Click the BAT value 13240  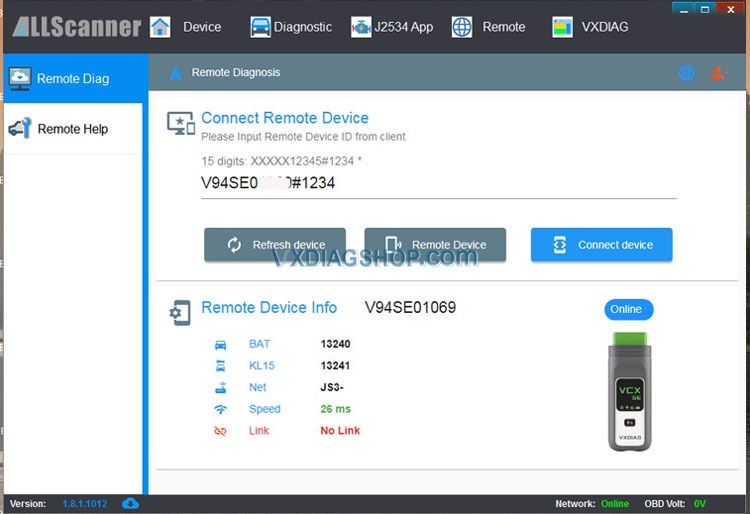click(x=335, y=344)
